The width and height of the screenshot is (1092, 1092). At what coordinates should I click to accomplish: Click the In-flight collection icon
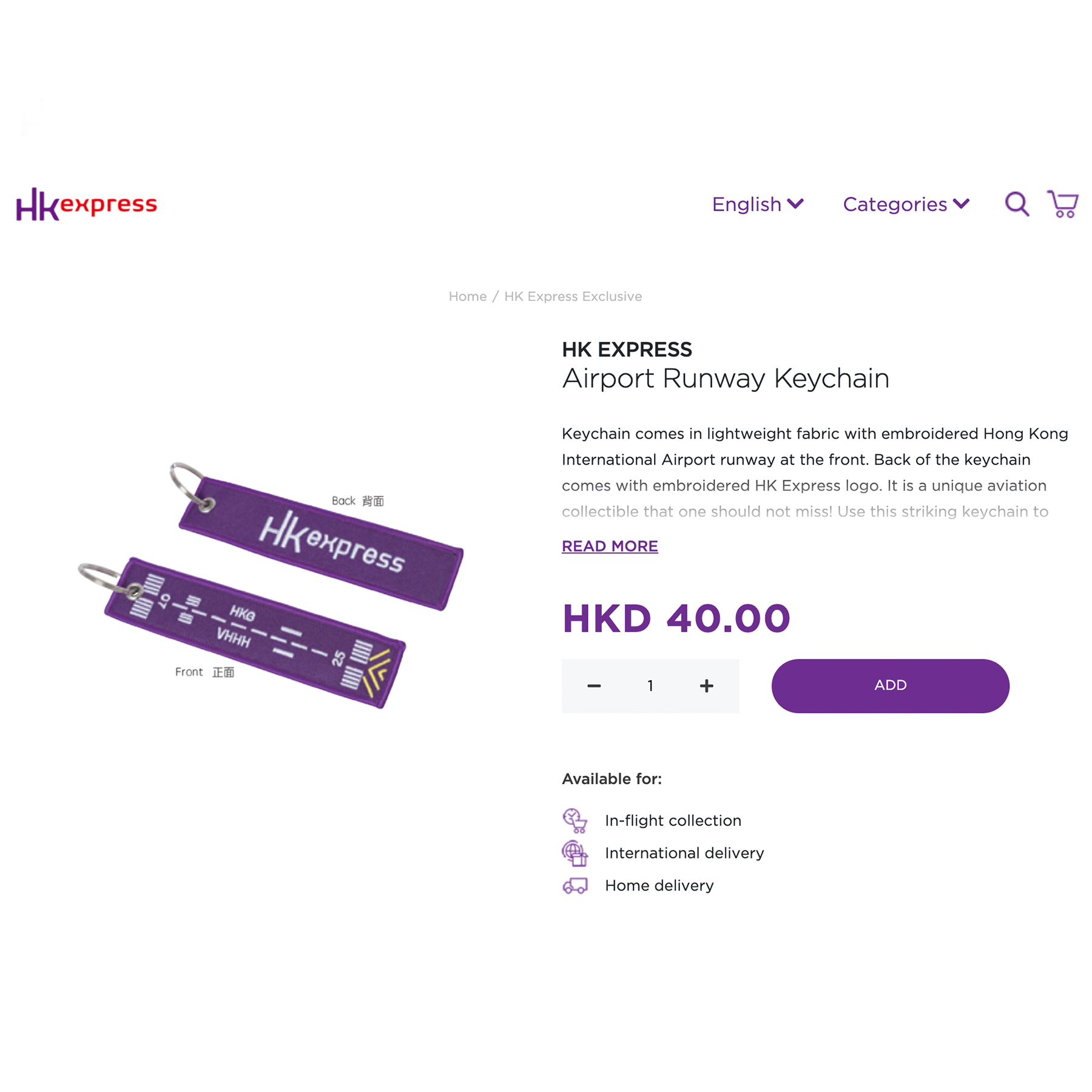click(575, 820)
